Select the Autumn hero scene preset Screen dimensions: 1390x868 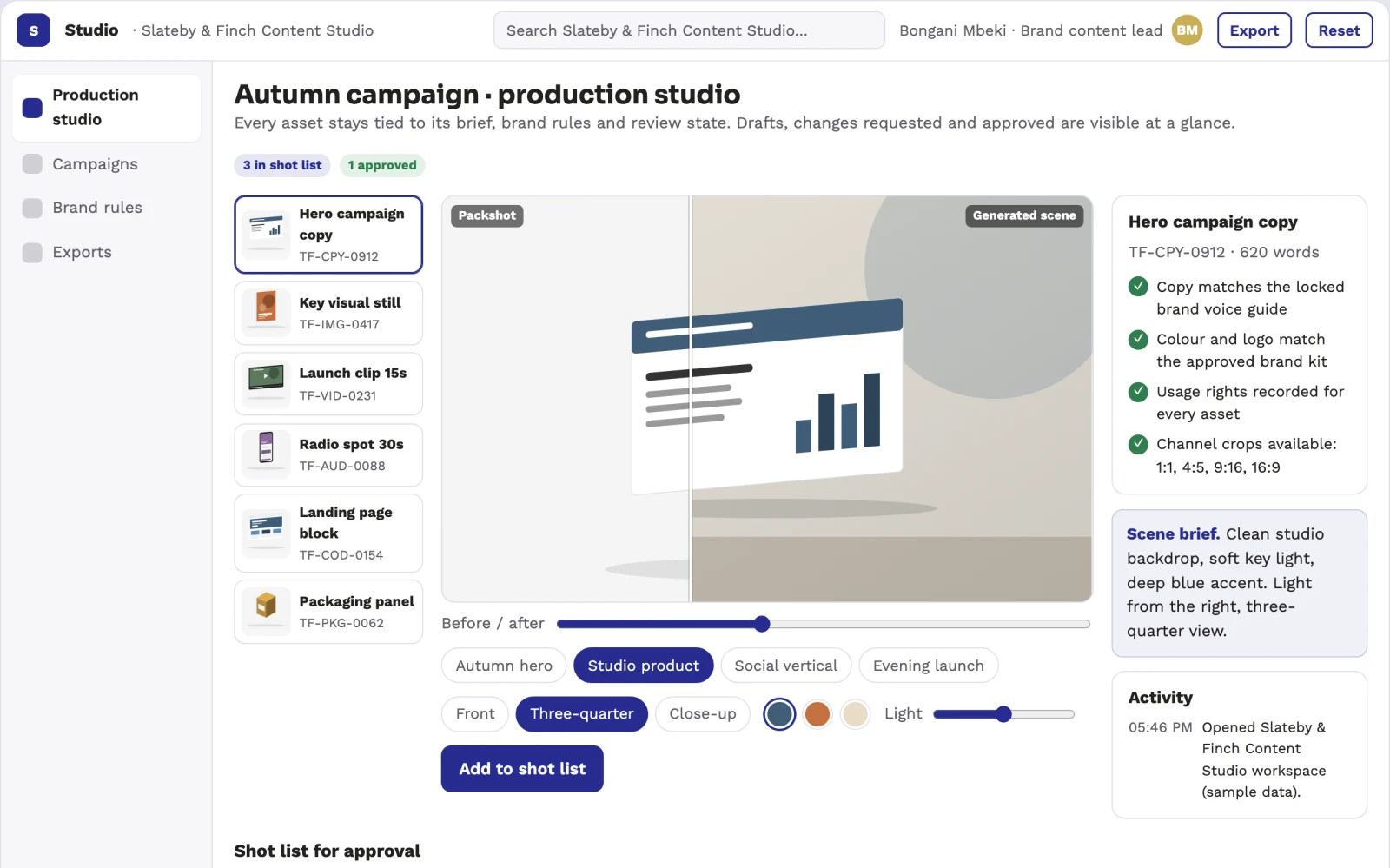504,666
